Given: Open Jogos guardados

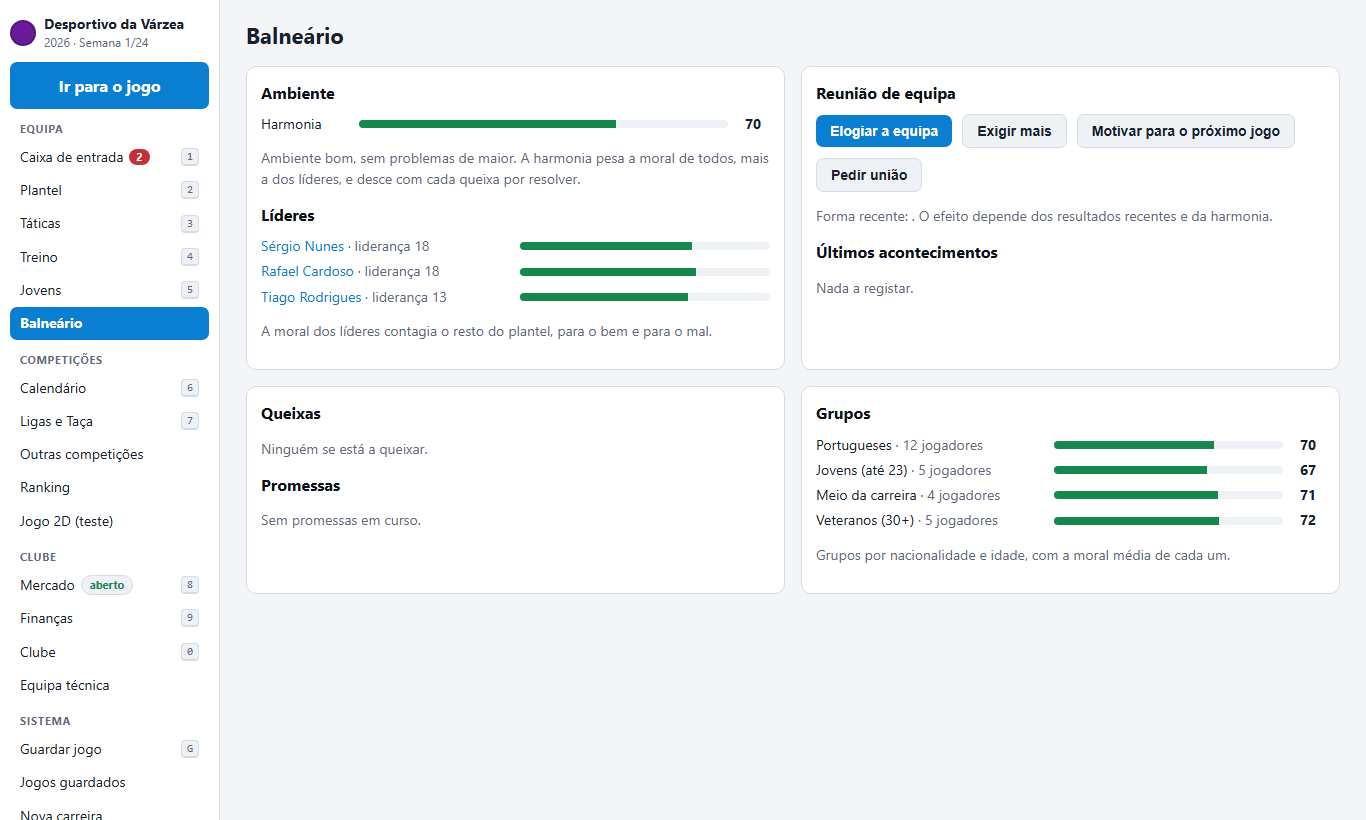Looking at the screenshot, I should (109, 782).
